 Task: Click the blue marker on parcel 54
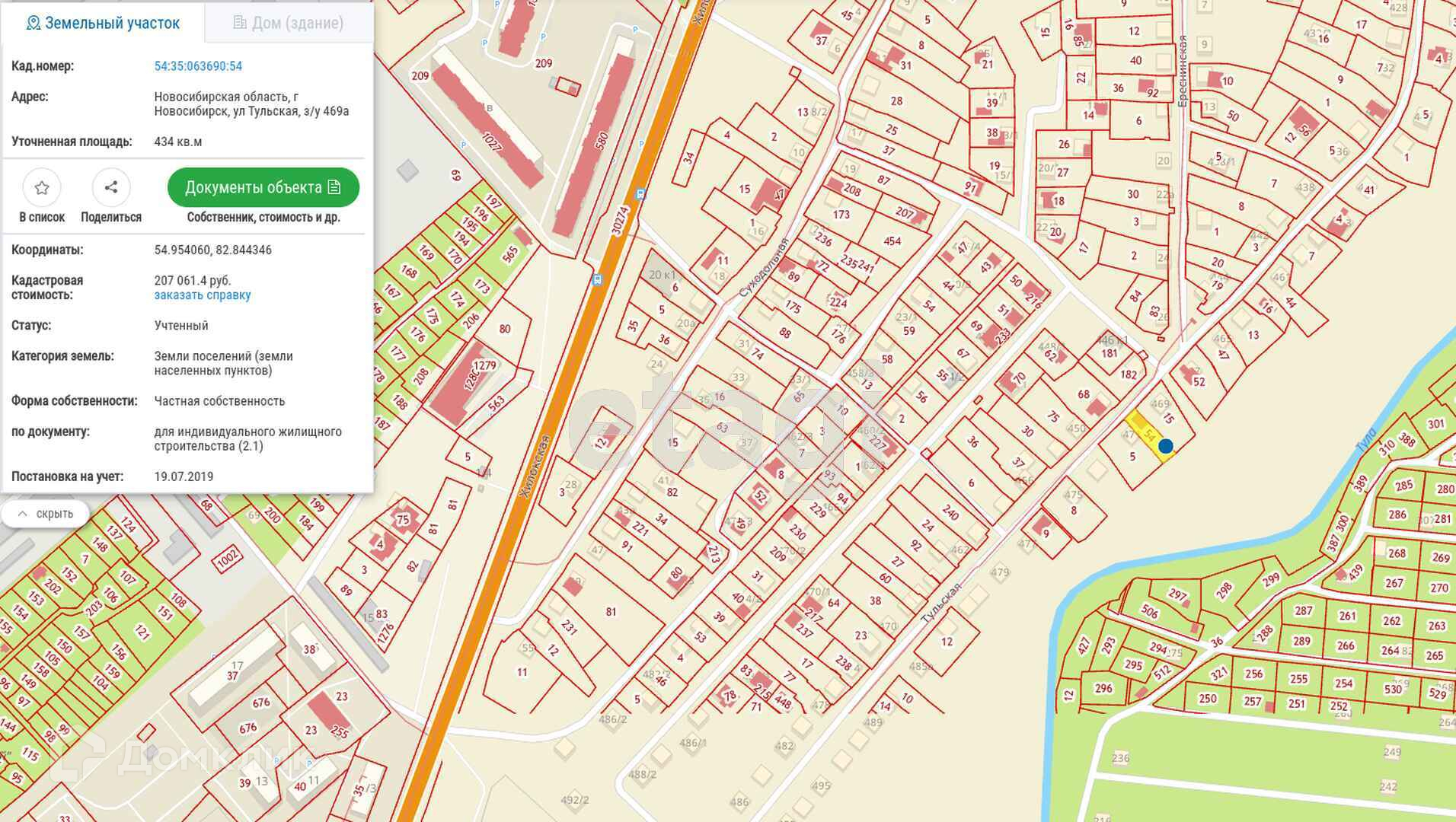pos(1165,446)
